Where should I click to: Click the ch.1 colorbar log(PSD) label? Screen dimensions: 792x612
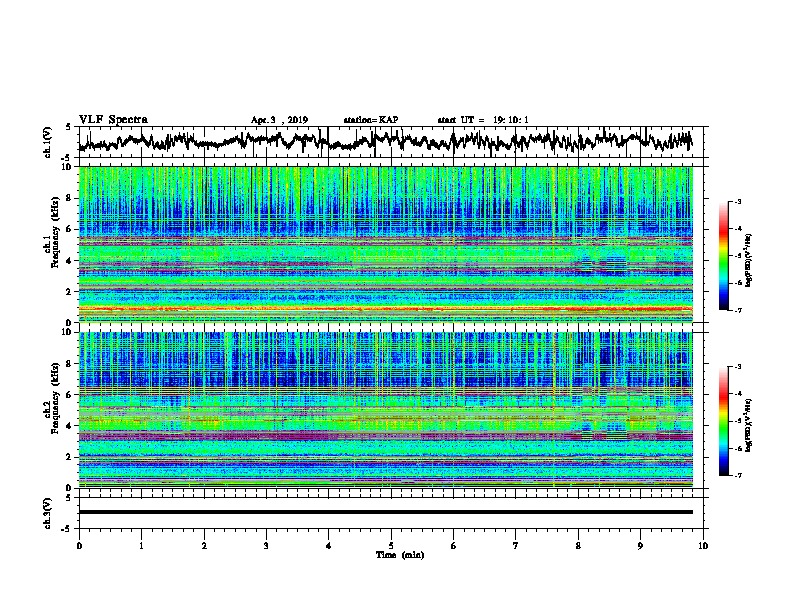coord(749,261)
